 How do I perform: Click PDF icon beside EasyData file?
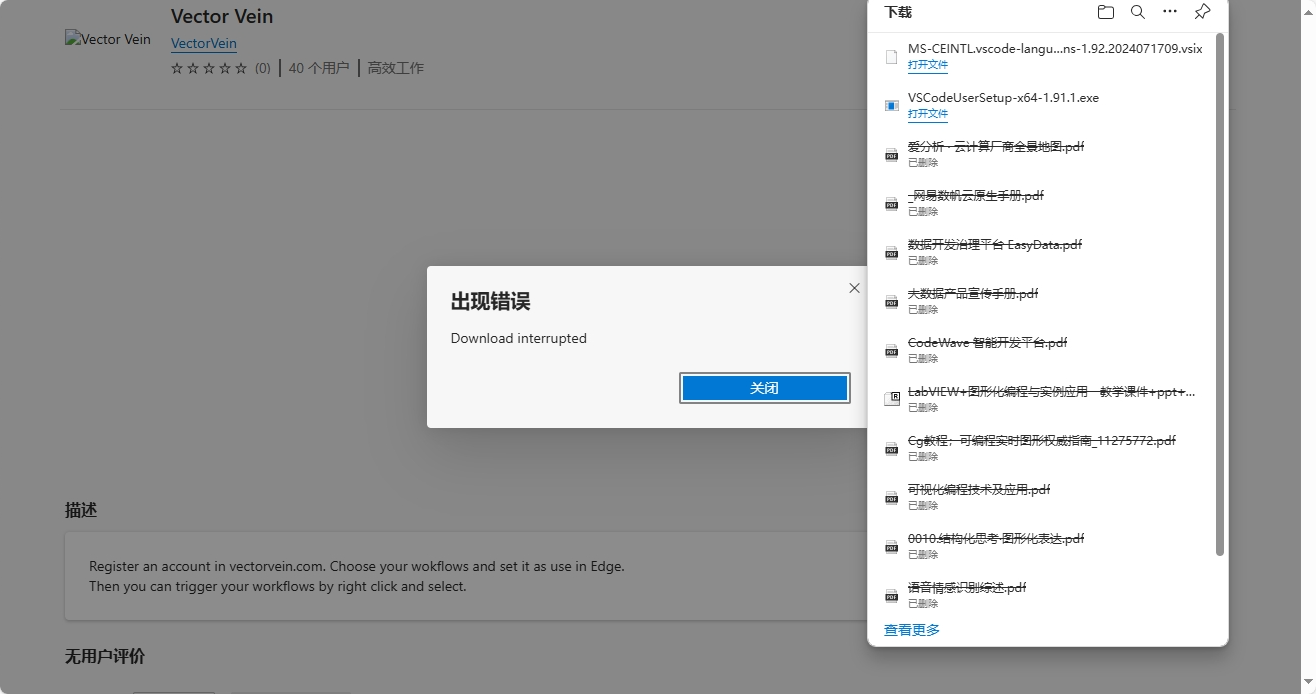pos(891,252)
